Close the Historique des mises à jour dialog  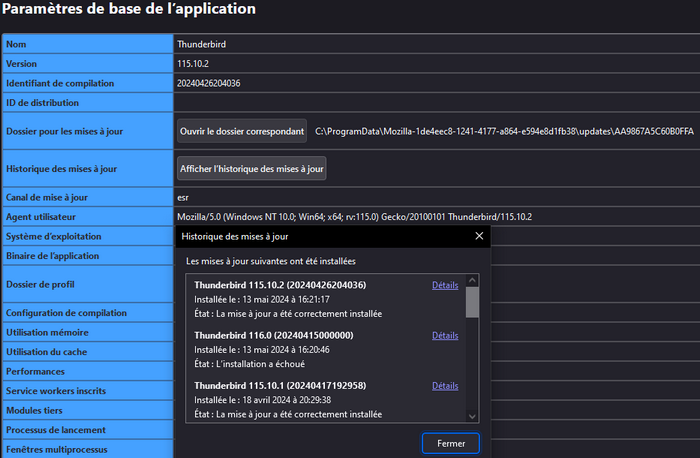[479, 236]
